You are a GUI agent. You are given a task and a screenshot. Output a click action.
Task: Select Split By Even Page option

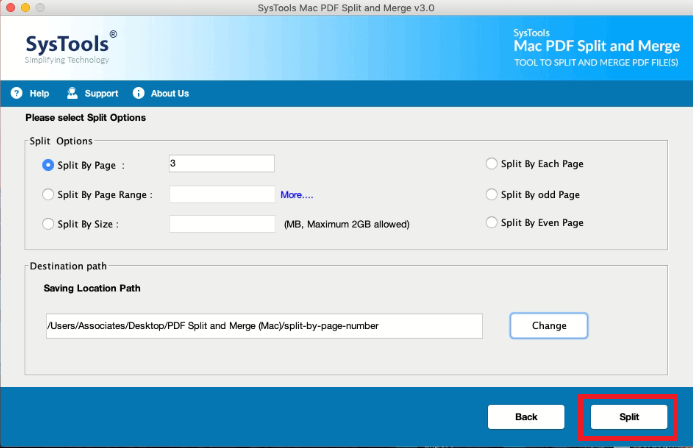coord(491,222)
